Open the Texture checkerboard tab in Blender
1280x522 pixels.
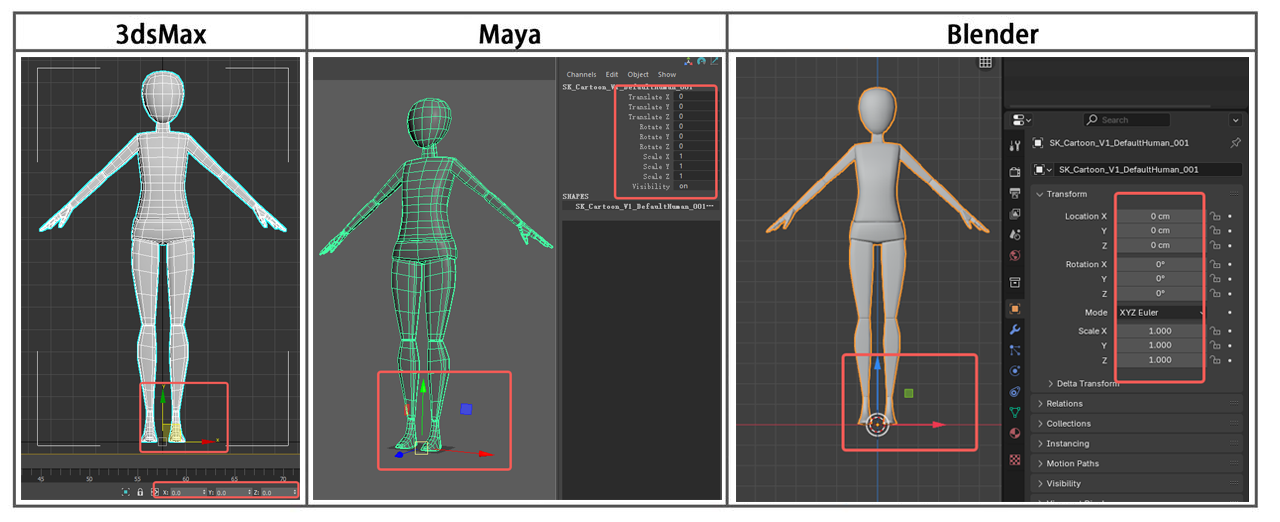point(1016,460)
